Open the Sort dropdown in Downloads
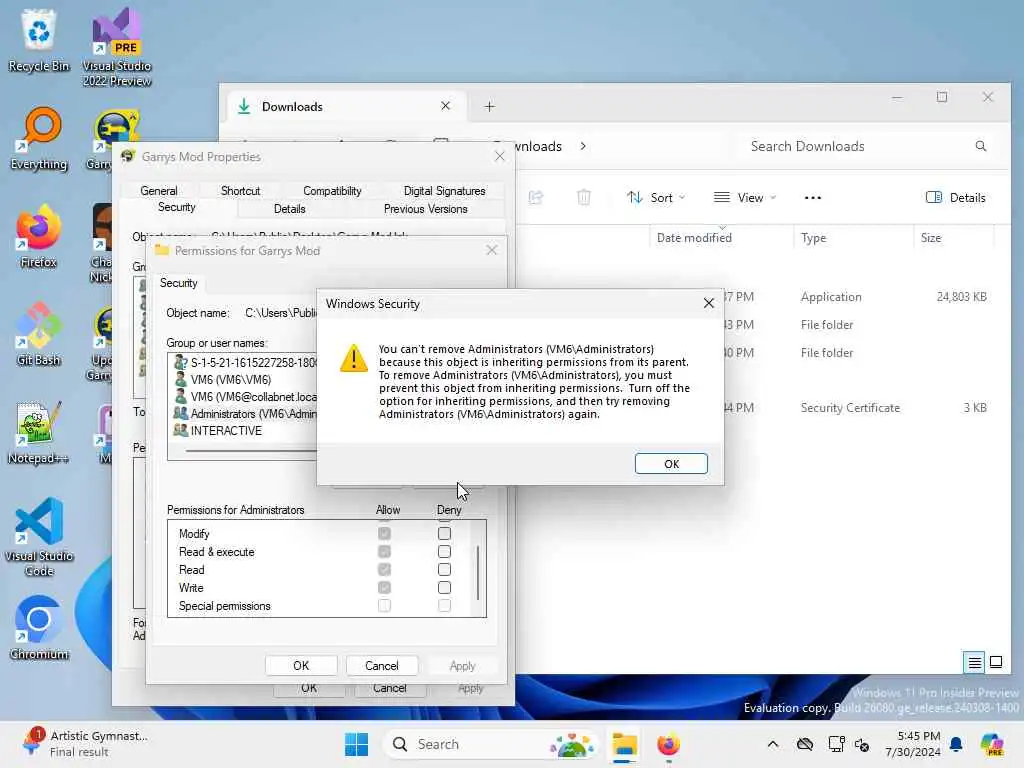Image resolution: width=1024 pixels, height=768 pixels. (656, 197)
